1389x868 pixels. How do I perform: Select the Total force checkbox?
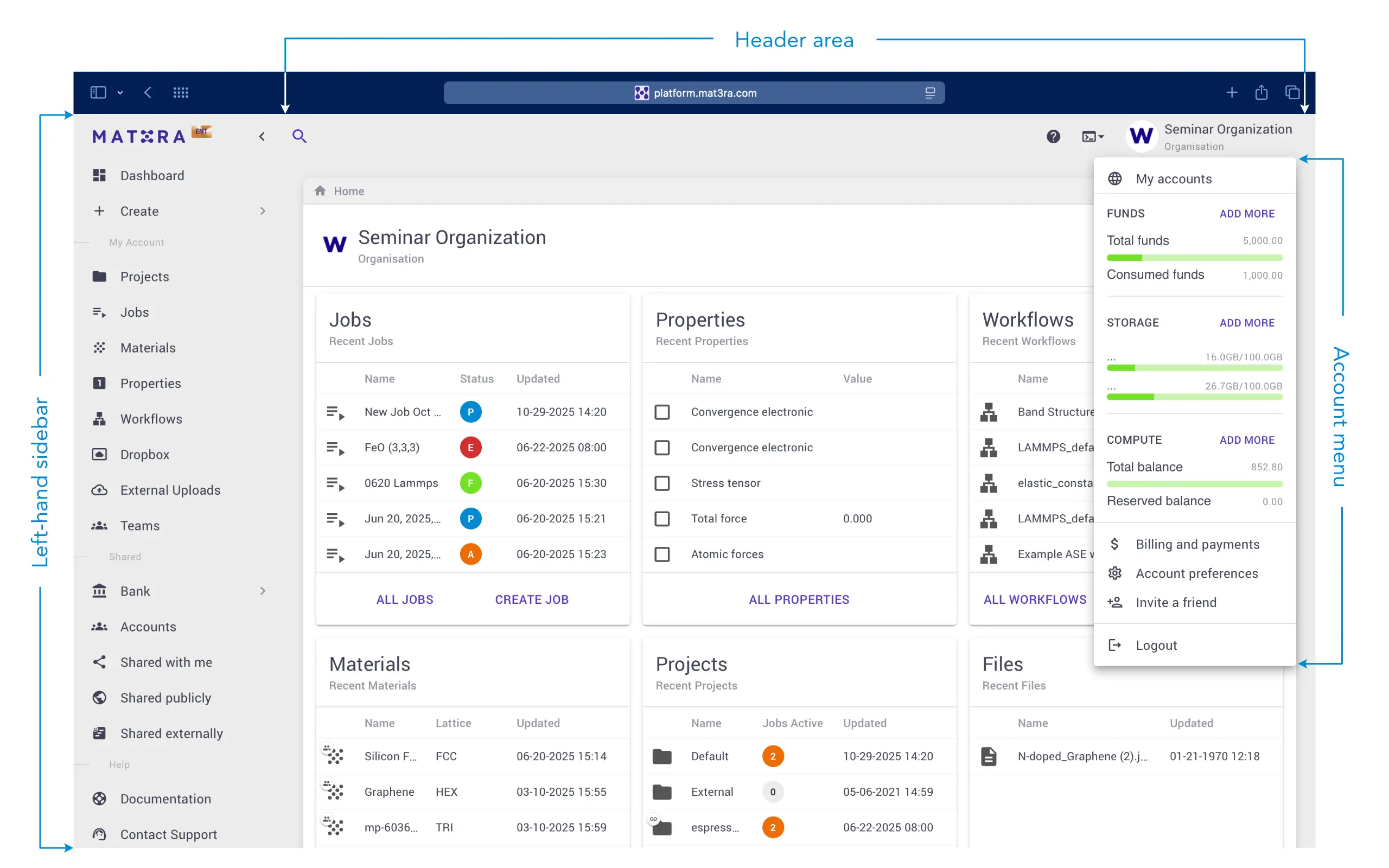[662, 519]
